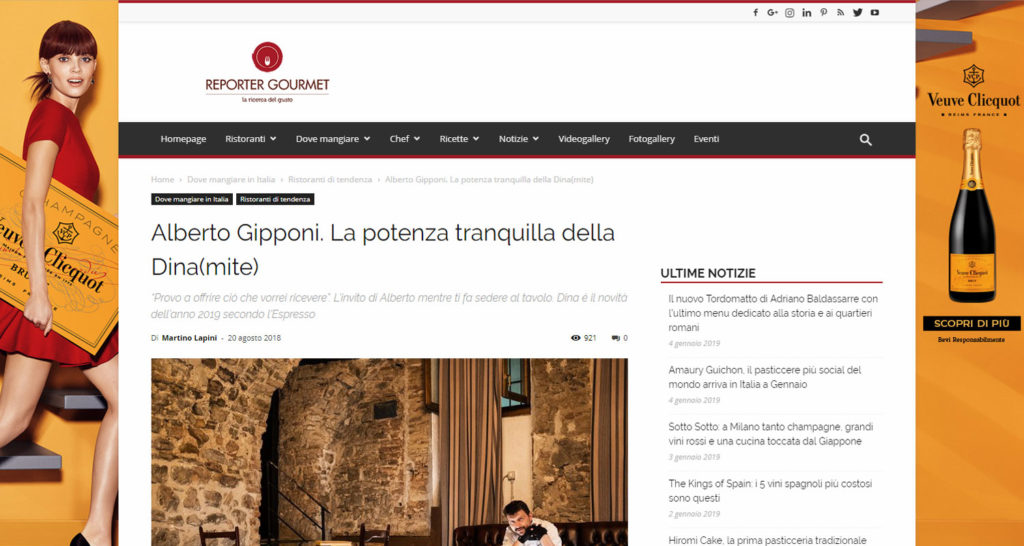Click the Reporter Gourmet logo
The width and height of the screenshot is (1024, 546).
pos(267,72)
